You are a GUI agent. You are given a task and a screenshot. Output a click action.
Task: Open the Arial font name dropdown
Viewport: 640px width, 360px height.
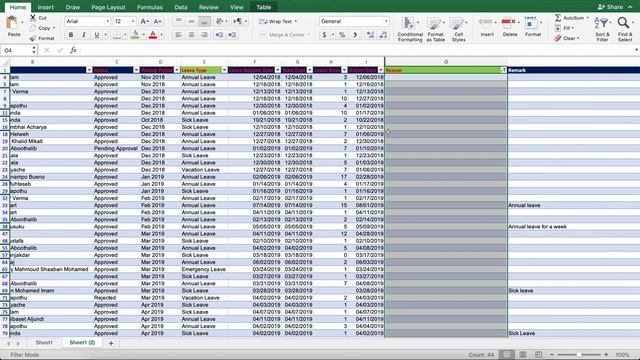108,21
